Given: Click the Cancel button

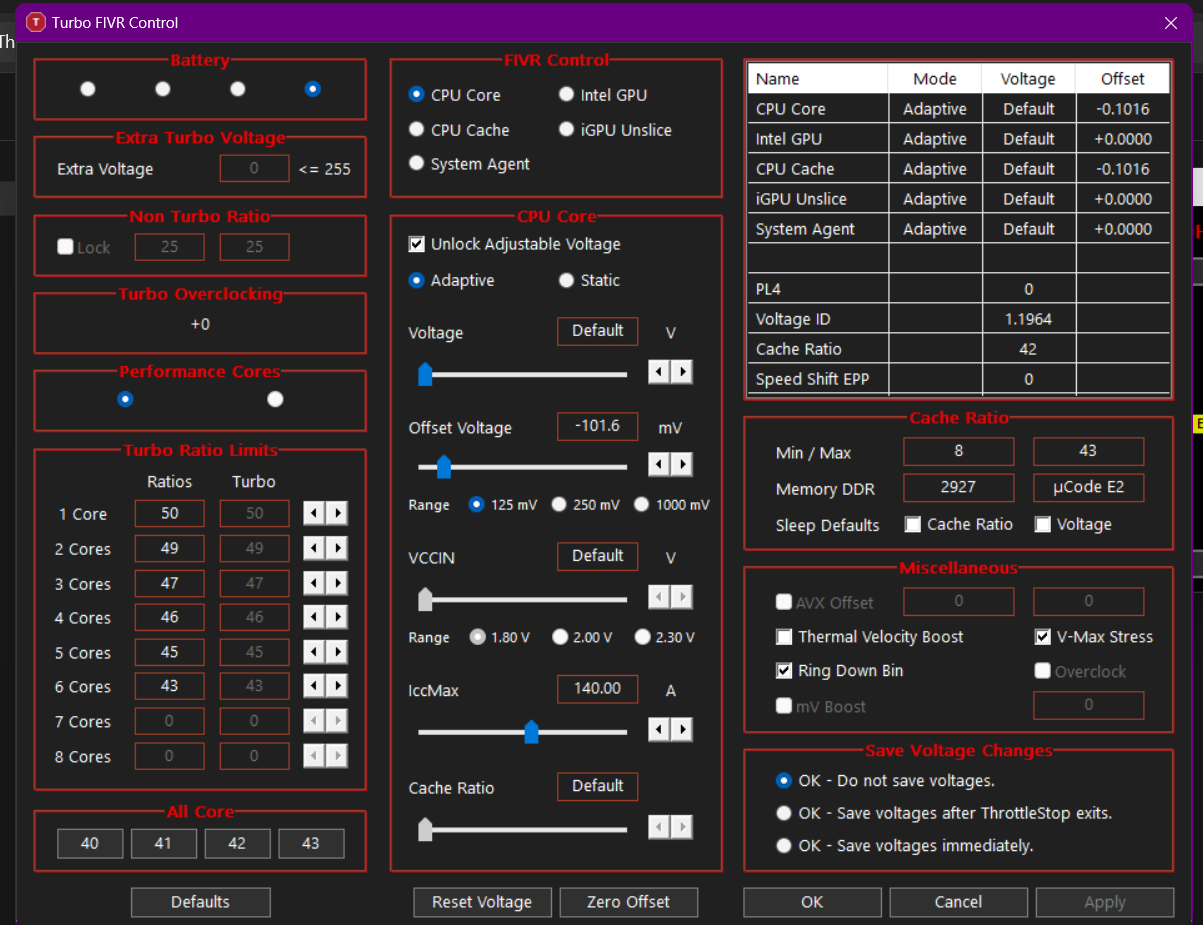Looking at the screenshot, I should [958, 902].
